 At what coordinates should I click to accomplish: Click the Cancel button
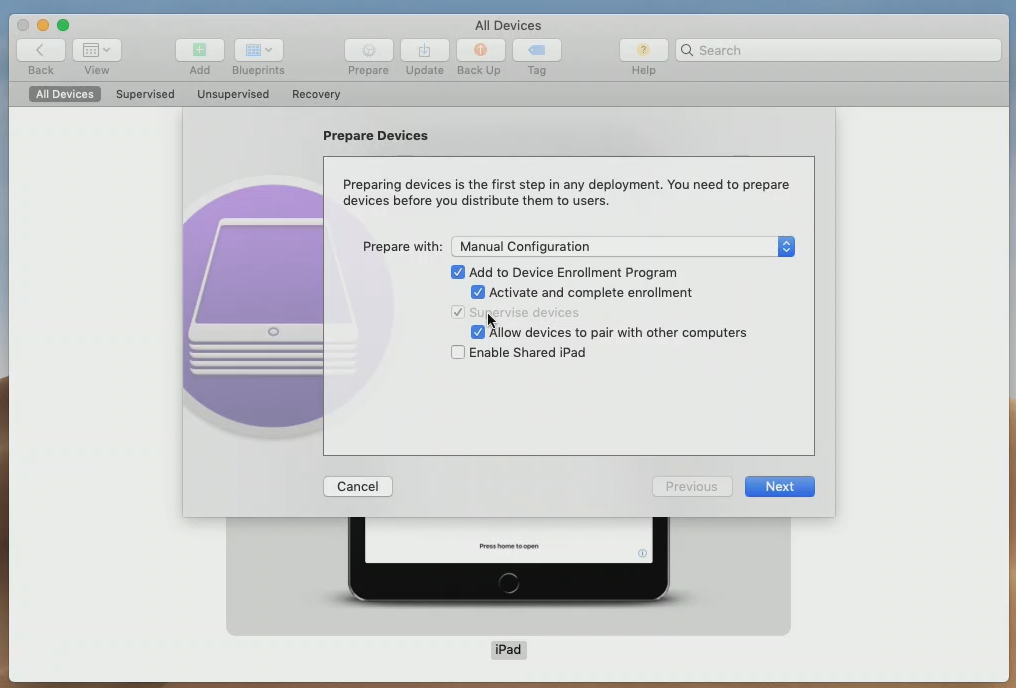click(358, 487)
